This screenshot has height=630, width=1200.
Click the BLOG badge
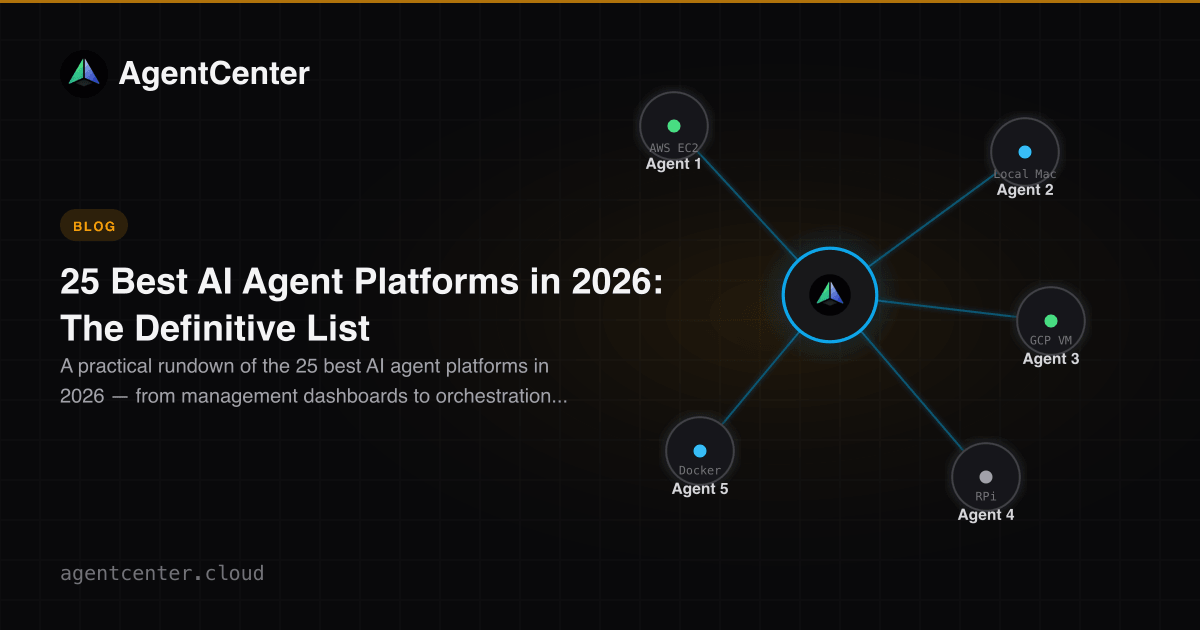click(94, 226)
